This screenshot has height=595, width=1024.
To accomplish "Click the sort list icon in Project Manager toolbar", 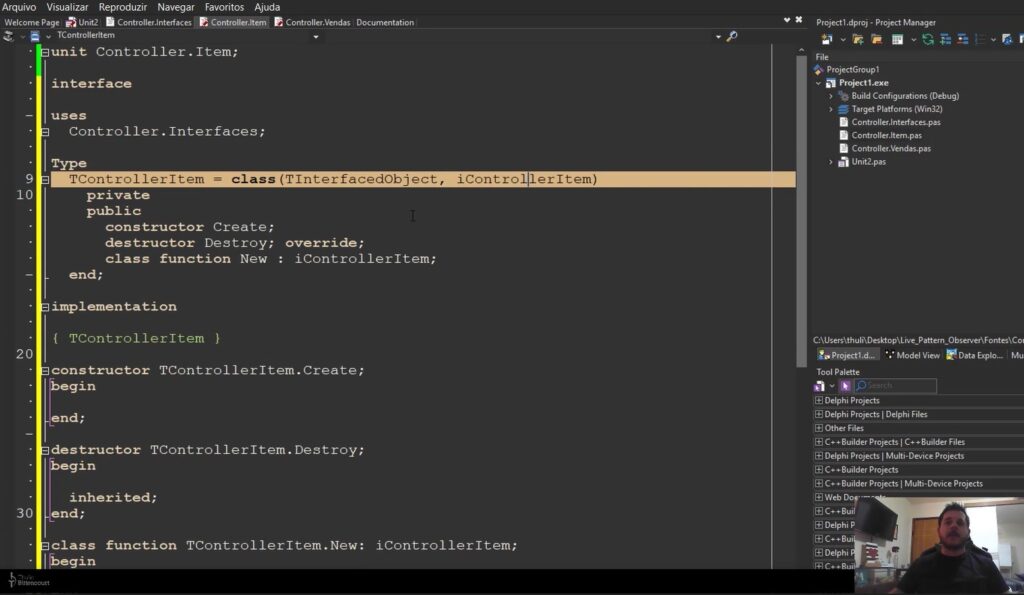I will point(981,38).
